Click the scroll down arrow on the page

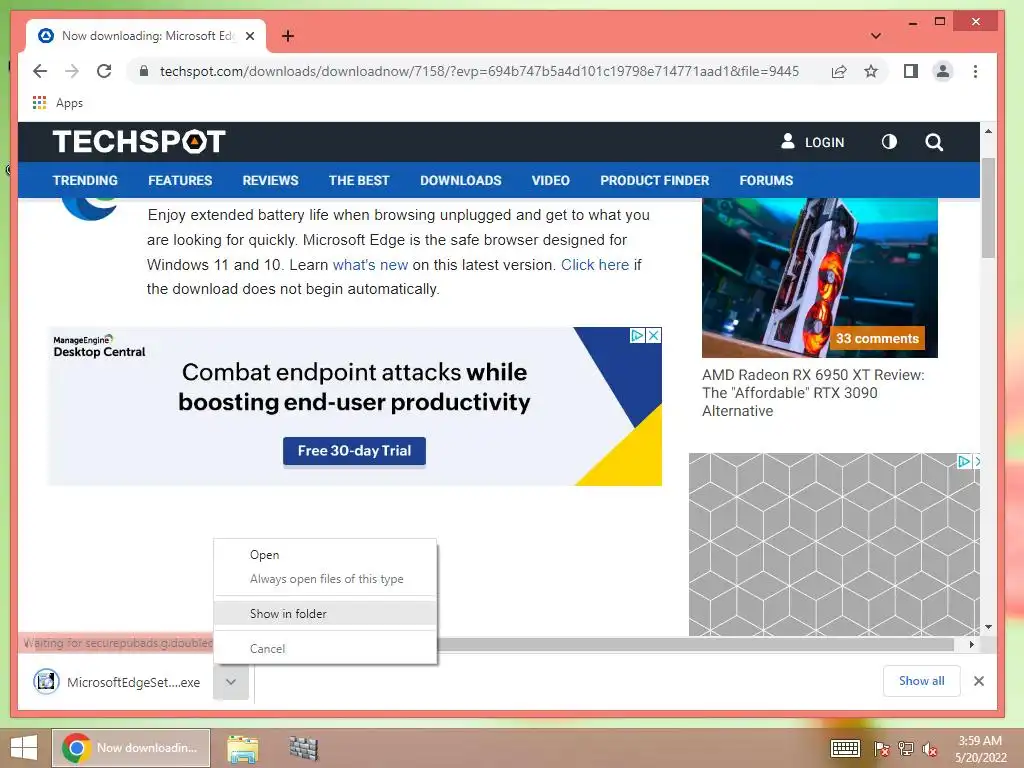[x=988, y=627]
